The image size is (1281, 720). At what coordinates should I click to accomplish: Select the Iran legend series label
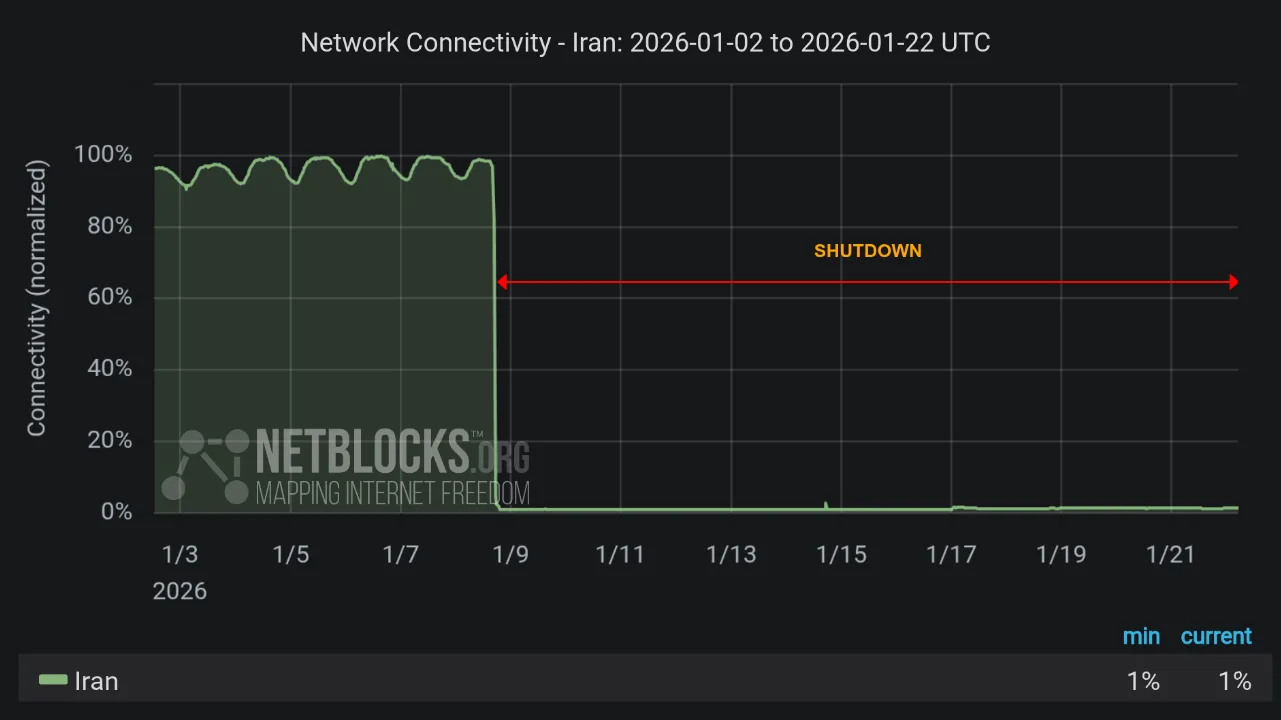tap(97, 681)
